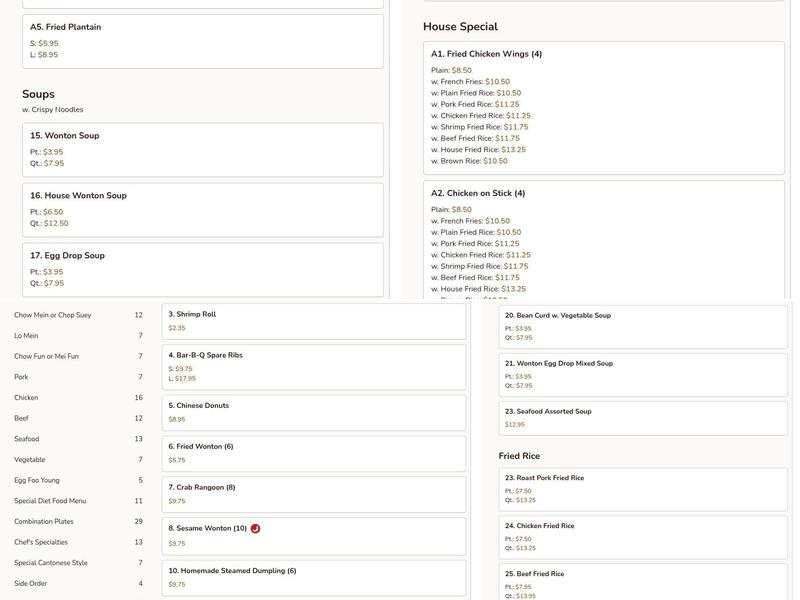This screenshot has width=800, height=600.
Task: Open the Lo Mein menu category
Action: click(x=27, y=336)
